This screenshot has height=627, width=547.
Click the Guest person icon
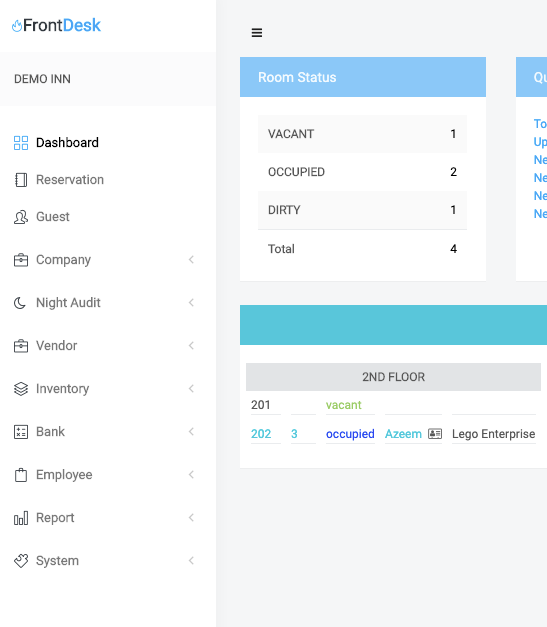coord(21,217)
